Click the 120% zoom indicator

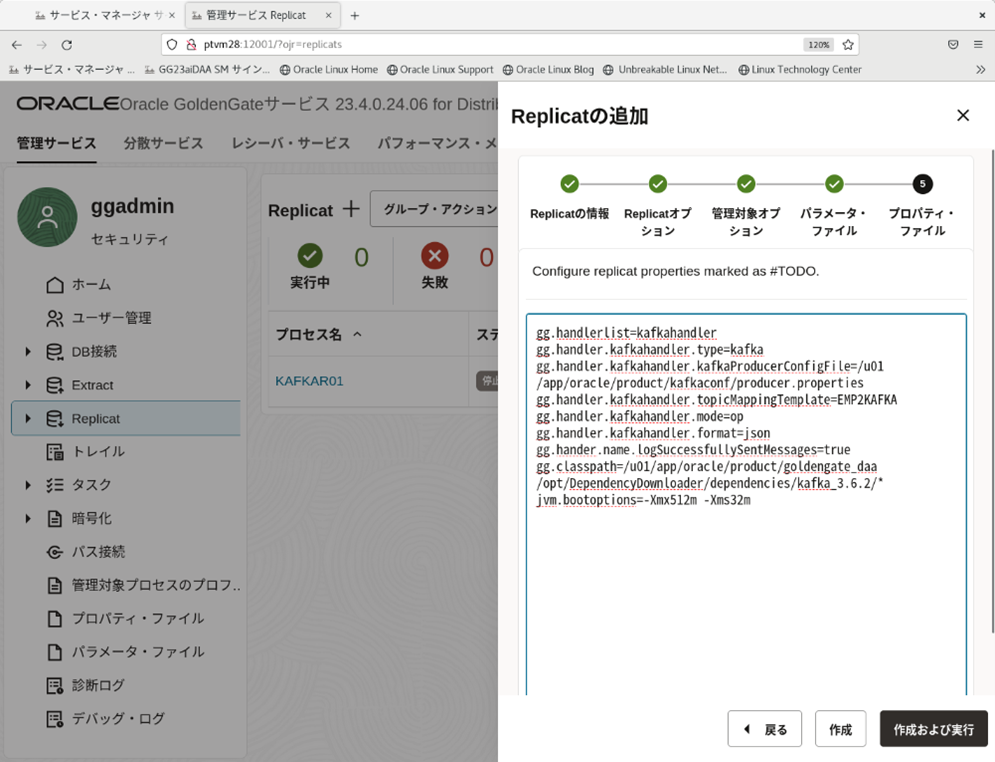[x=818, y=44]
